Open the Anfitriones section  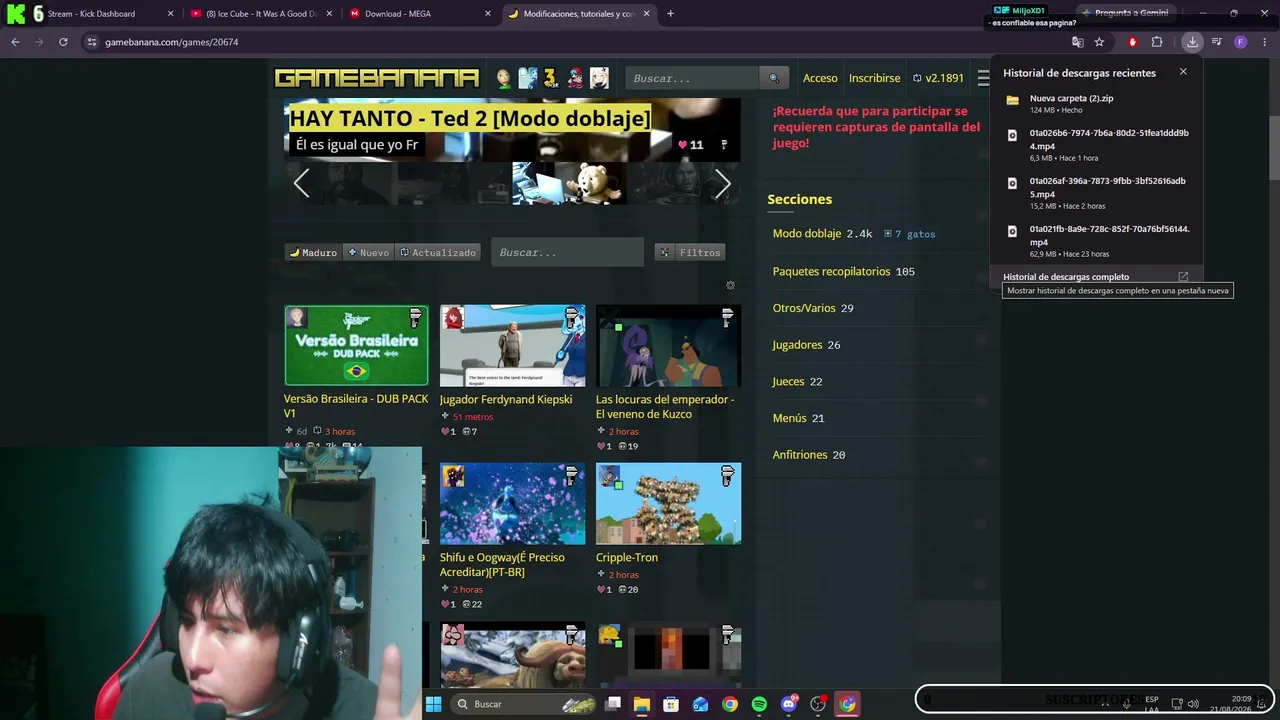[800, 455]
